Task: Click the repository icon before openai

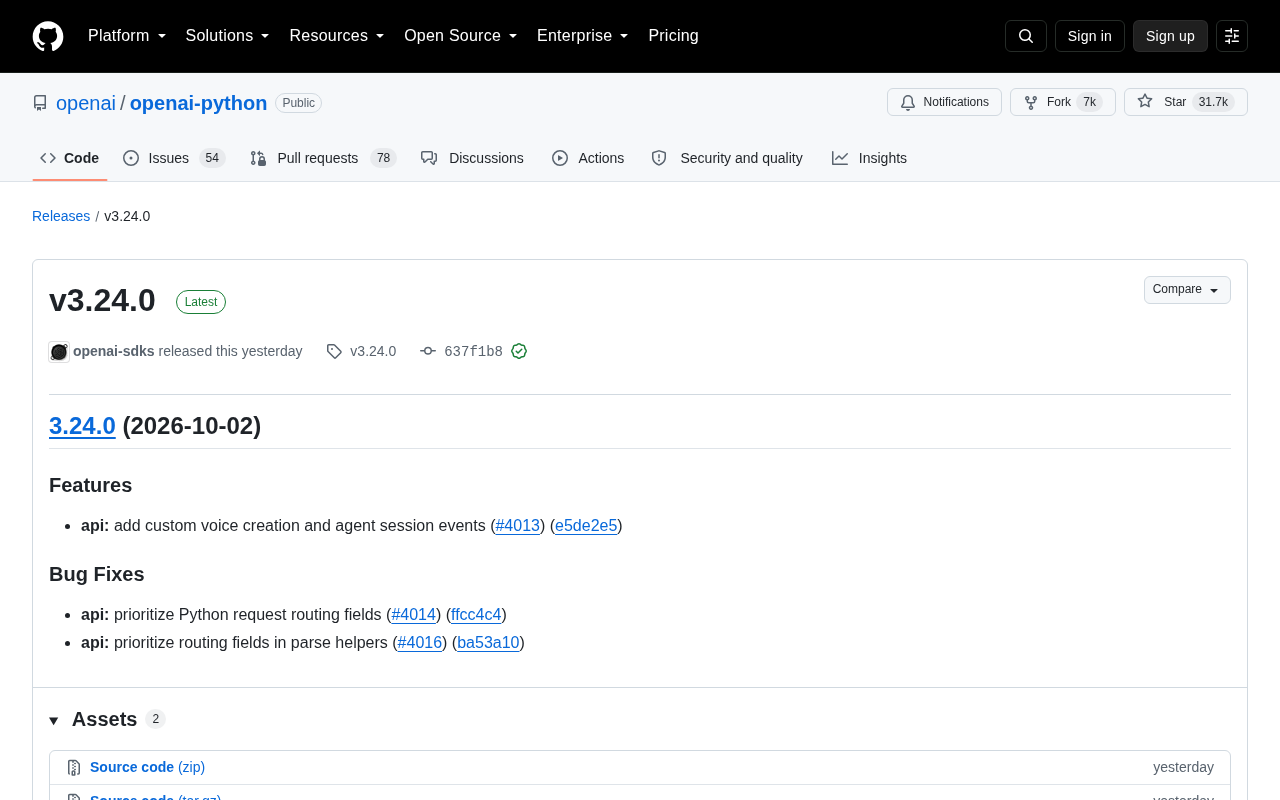Action: (40, 103)
